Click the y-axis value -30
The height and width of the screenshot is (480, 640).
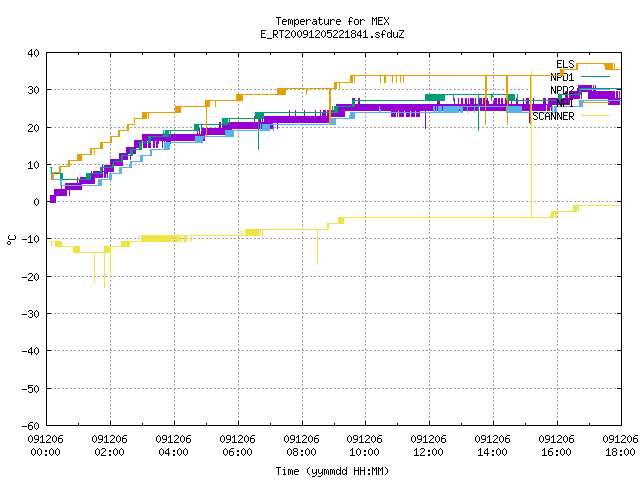coord(31,314)
